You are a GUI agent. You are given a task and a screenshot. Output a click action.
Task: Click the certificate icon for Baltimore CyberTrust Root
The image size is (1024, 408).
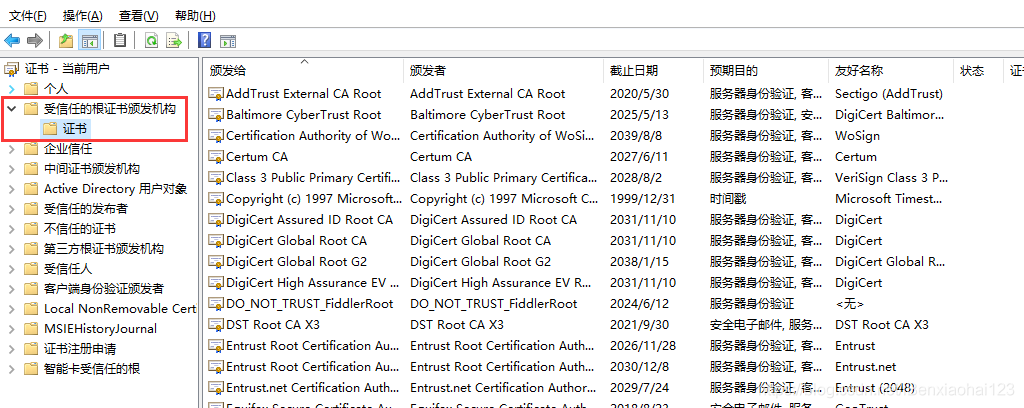point(216,115)
